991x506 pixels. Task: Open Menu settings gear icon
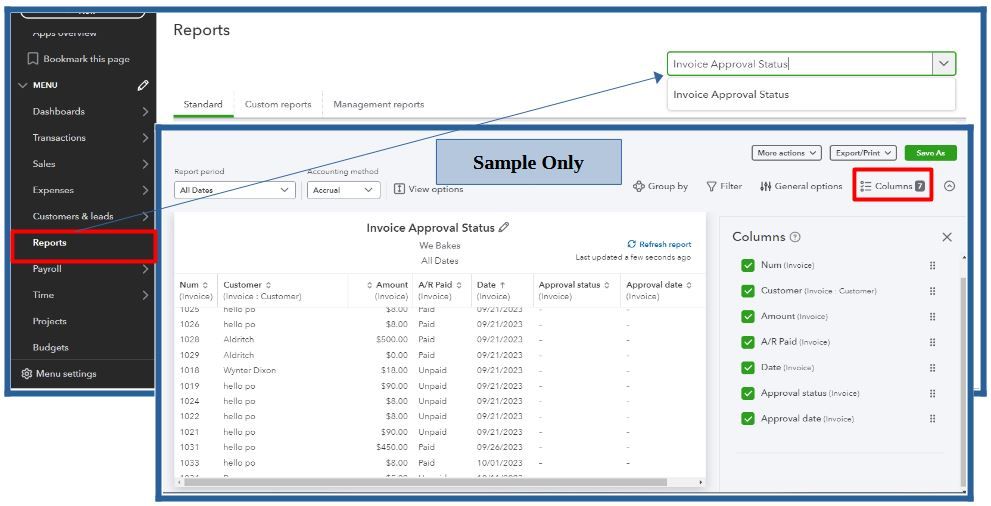[x=27, y=373]
